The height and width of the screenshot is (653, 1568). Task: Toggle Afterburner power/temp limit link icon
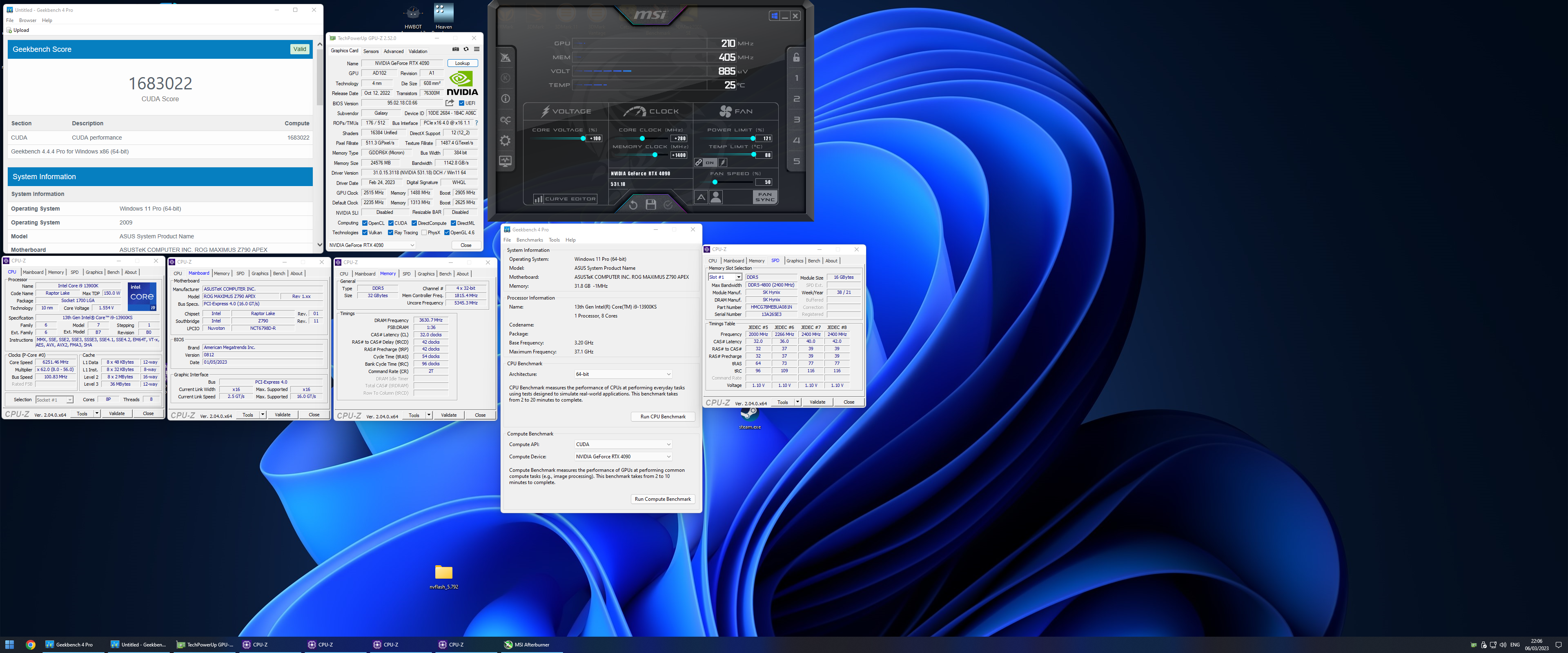tap(699, 162)
